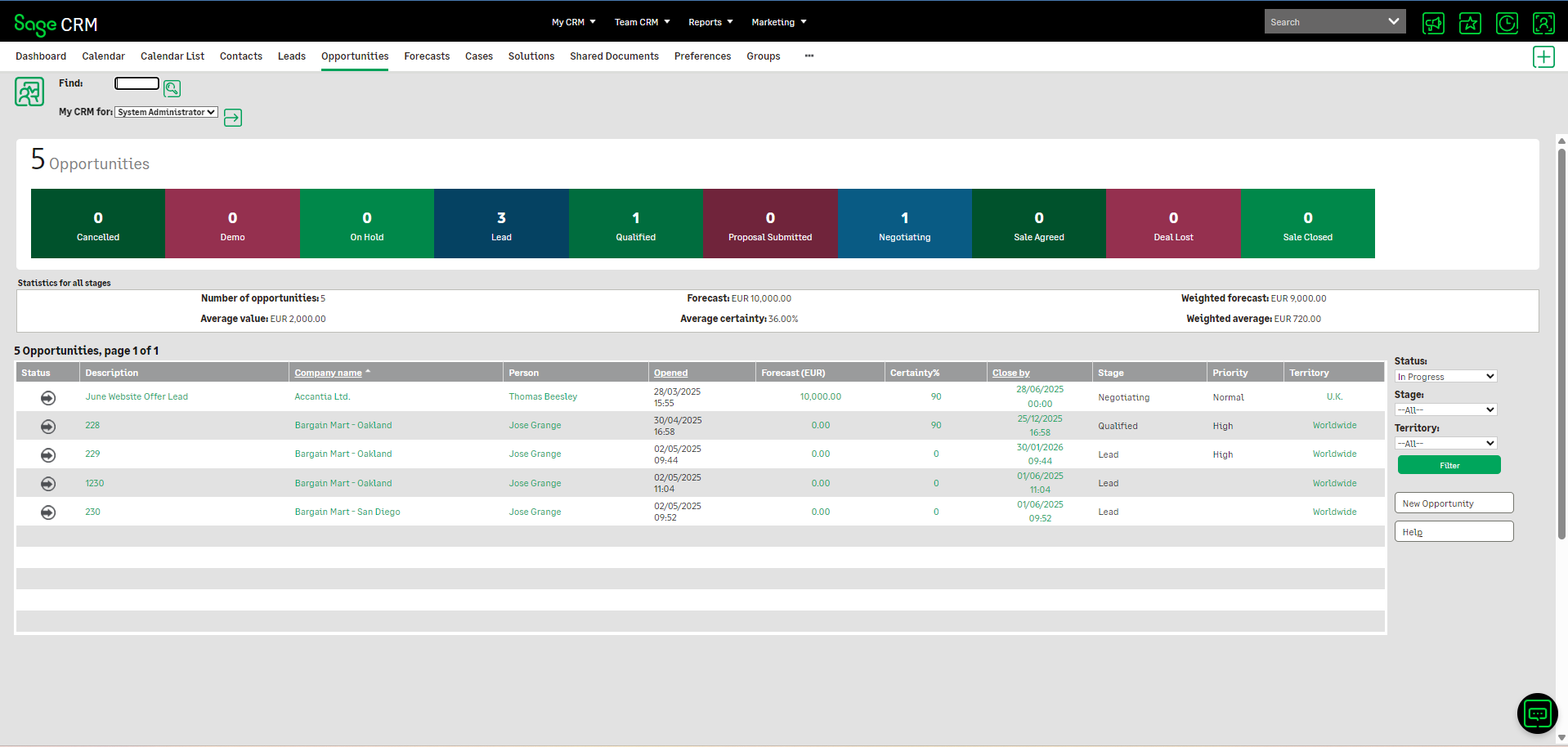
Task: Expand the Marketing top menu
Action: (779, 22)
